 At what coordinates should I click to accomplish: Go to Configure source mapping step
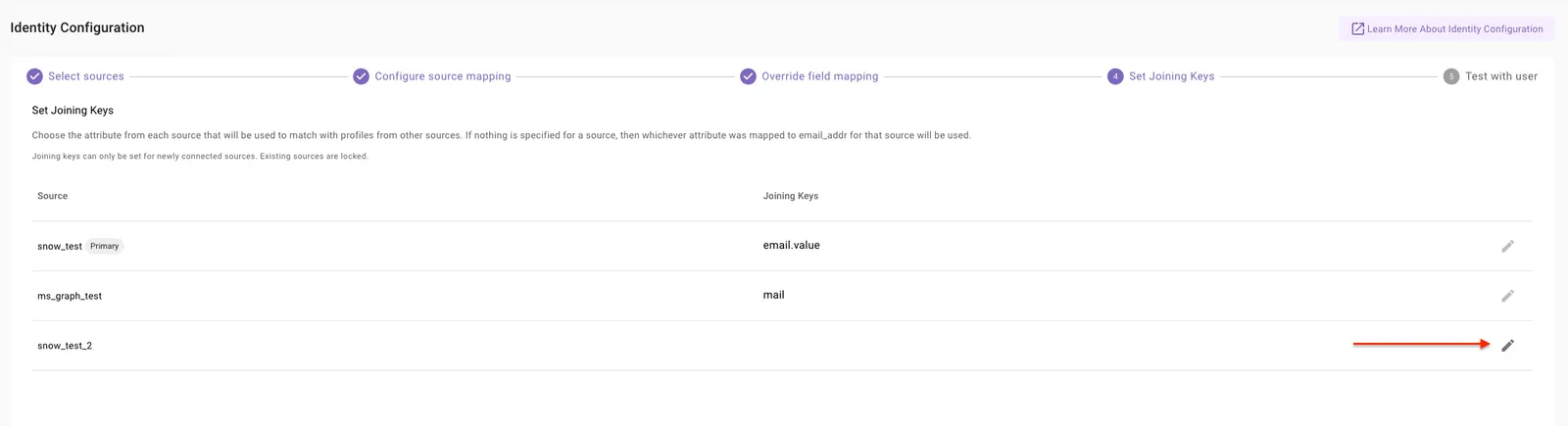point(443,76)
